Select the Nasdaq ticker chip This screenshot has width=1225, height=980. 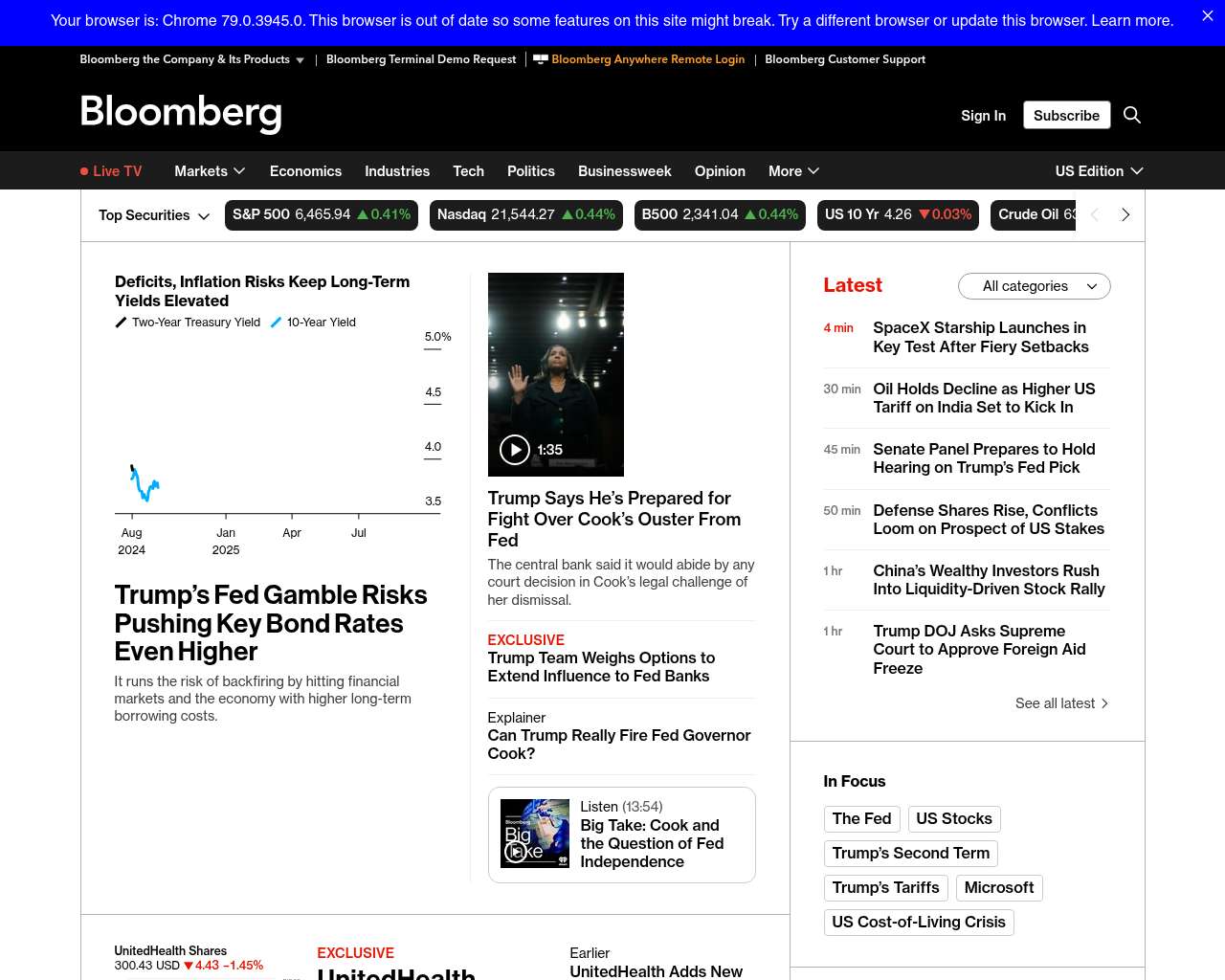[526, 215]
